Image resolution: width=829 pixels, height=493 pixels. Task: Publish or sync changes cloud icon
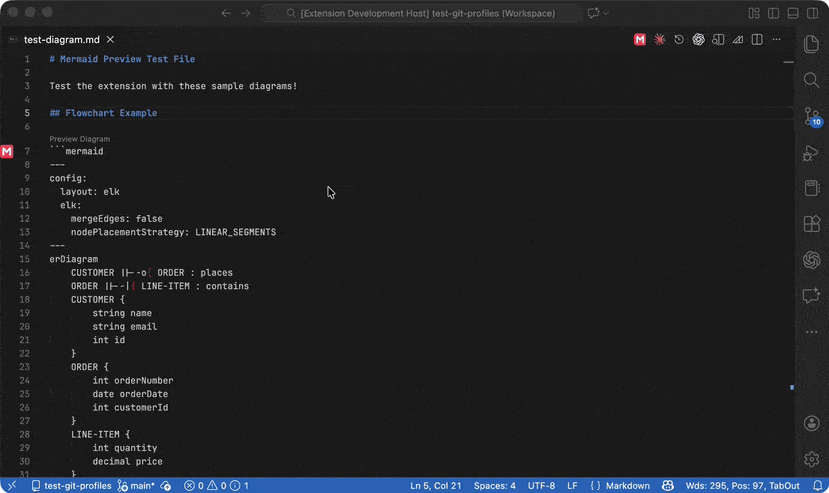166,486
